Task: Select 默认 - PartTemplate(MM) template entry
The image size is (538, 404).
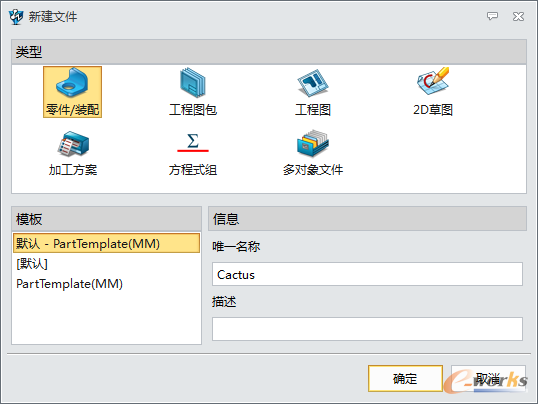Action: [x=106, y=243]
